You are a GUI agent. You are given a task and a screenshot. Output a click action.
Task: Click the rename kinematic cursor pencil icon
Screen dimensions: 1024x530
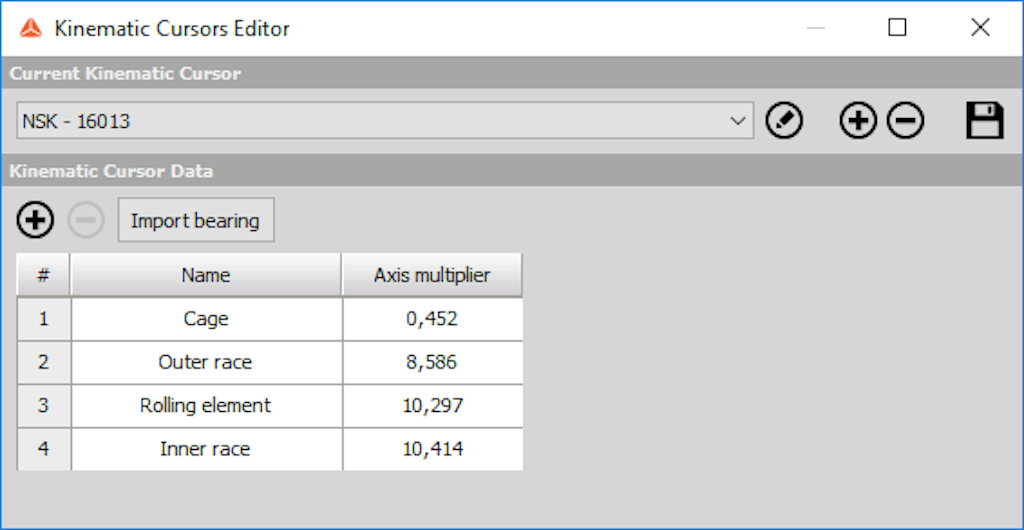[784, 121]
